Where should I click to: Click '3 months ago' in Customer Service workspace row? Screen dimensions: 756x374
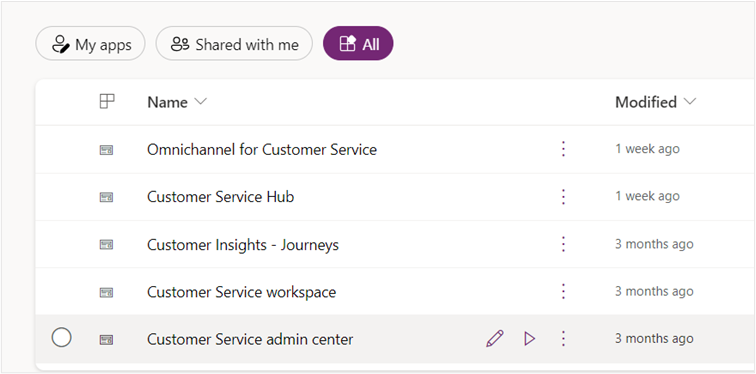tap(654, 291)
